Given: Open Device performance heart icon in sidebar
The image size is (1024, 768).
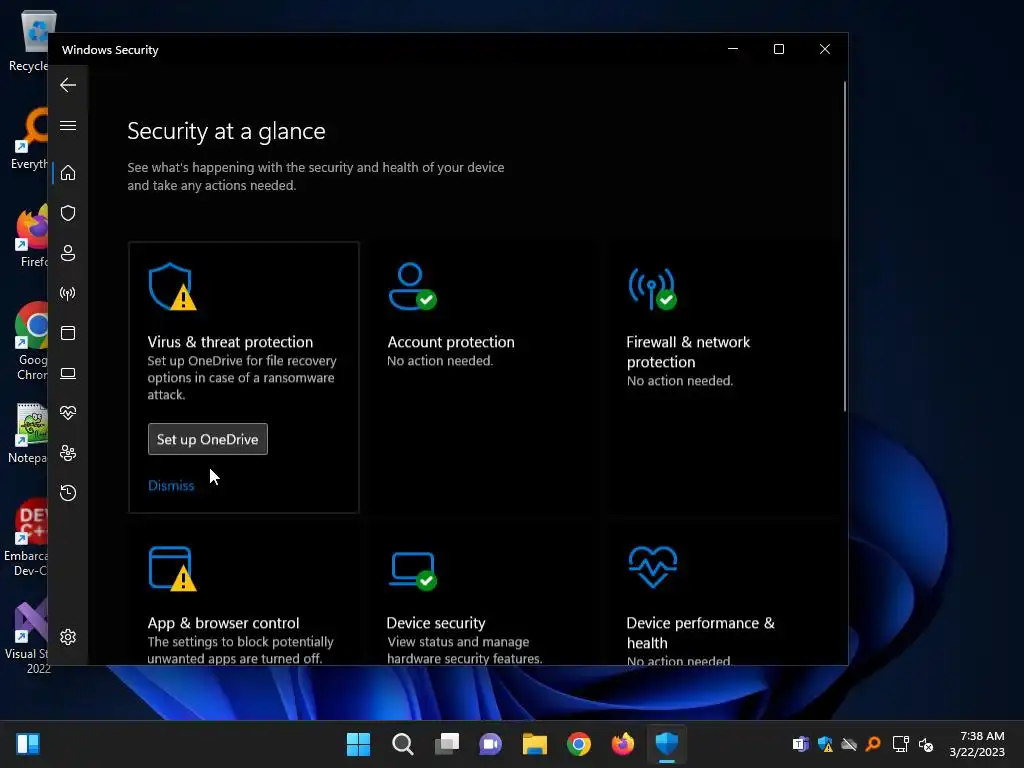Looking at the screenshot, I should click(68, 413).
